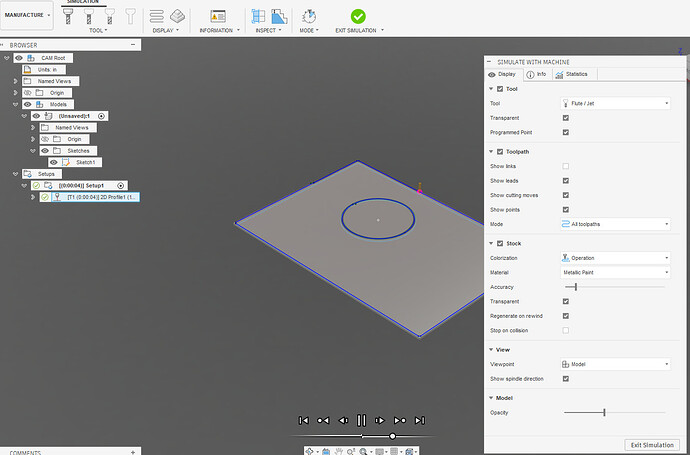Image resolution: width=690 pixels, height=455 pixels.
Task: Enable Stop on collision checkbox
Action: pyautogui.click(x=566, y=330)
